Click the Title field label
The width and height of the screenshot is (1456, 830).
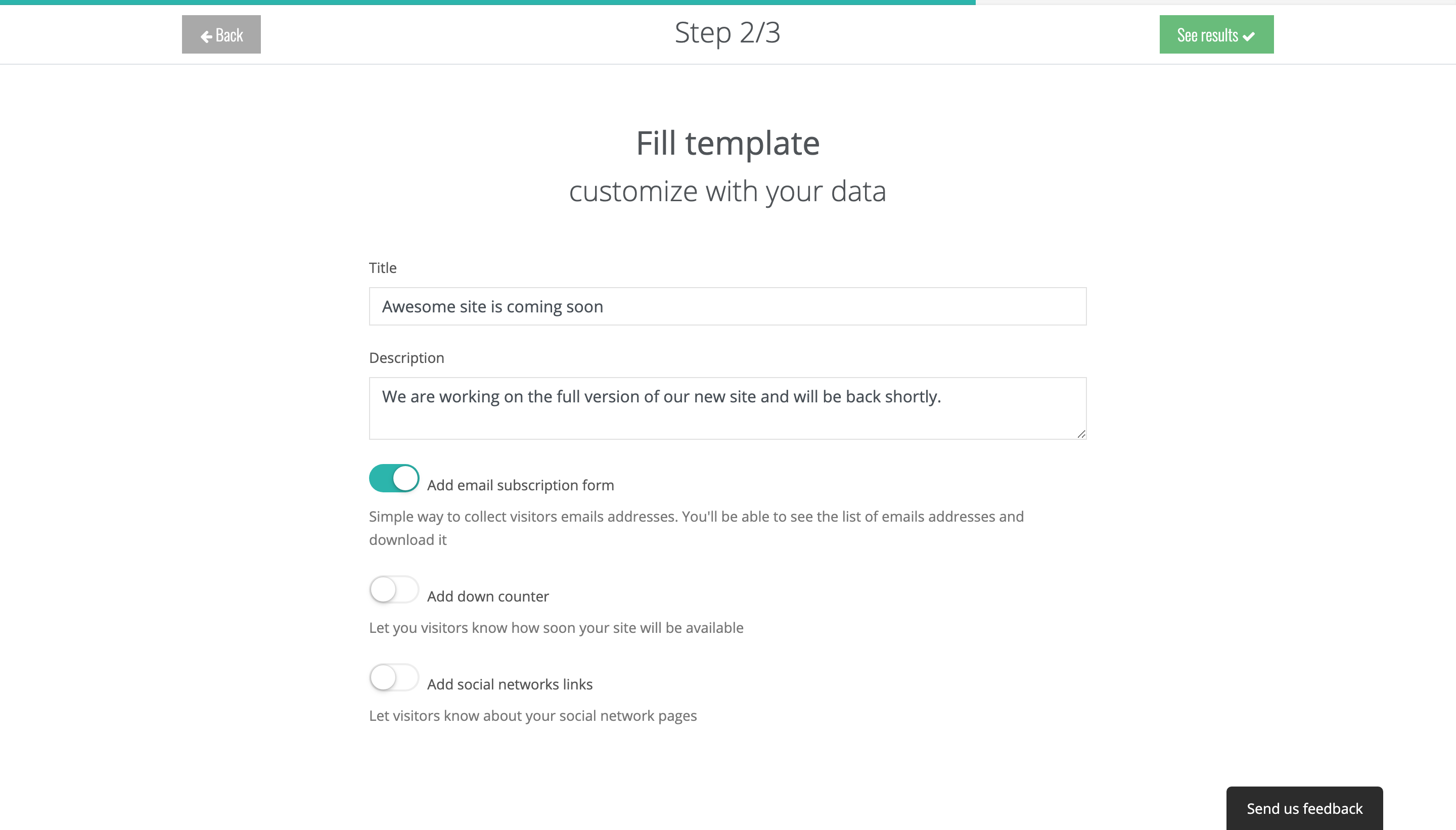[383, 268]
